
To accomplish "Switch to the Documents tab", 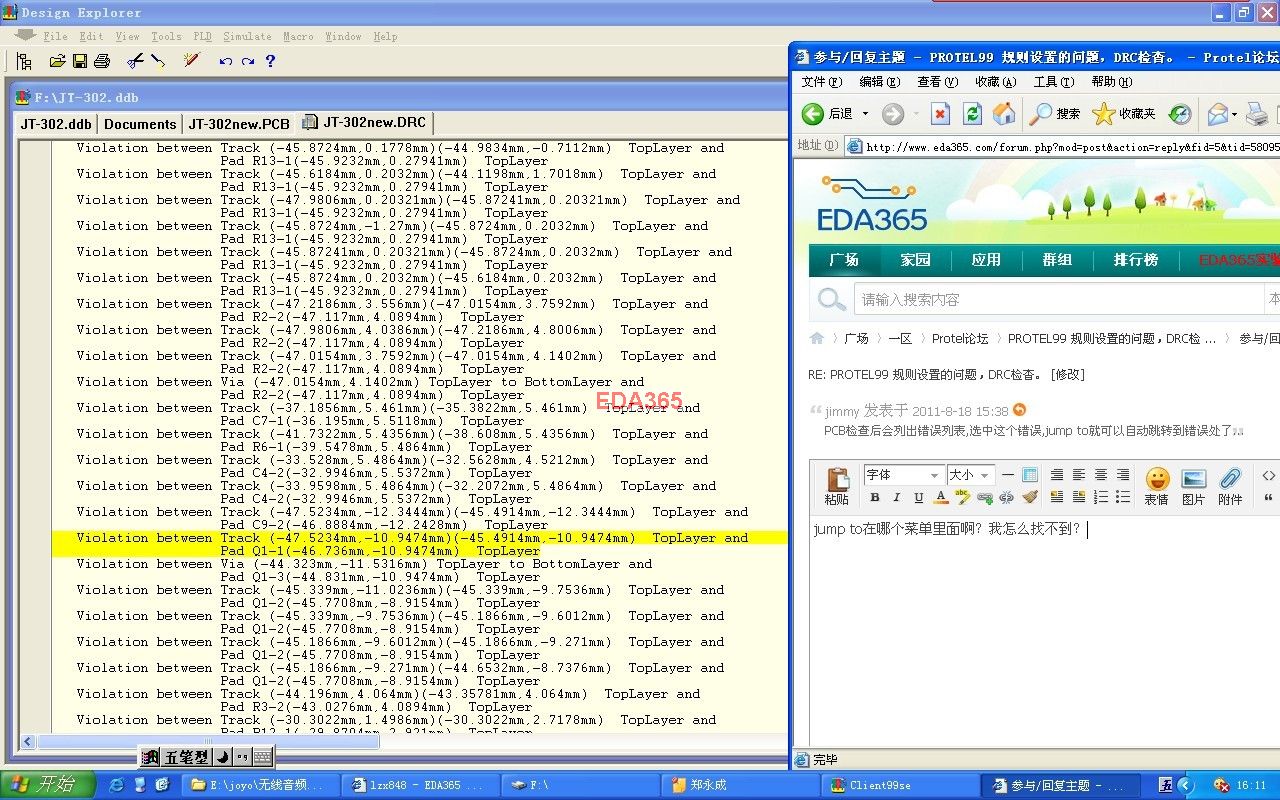I will [140, 124].
